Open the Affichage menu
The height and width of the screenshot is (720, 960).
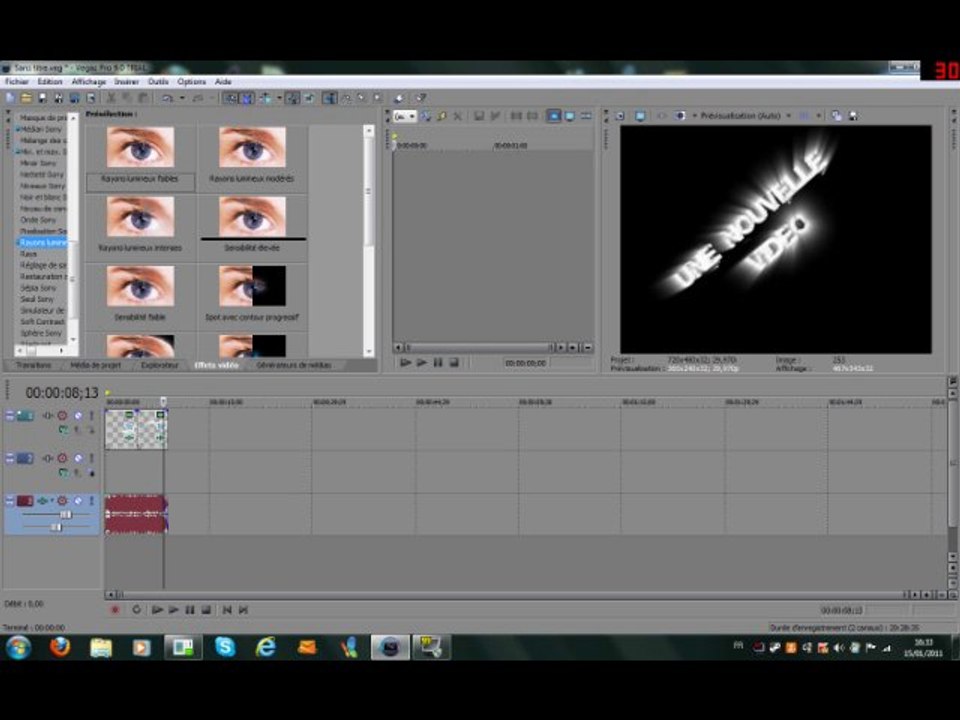pyautogui.click(x=89, y=81)
